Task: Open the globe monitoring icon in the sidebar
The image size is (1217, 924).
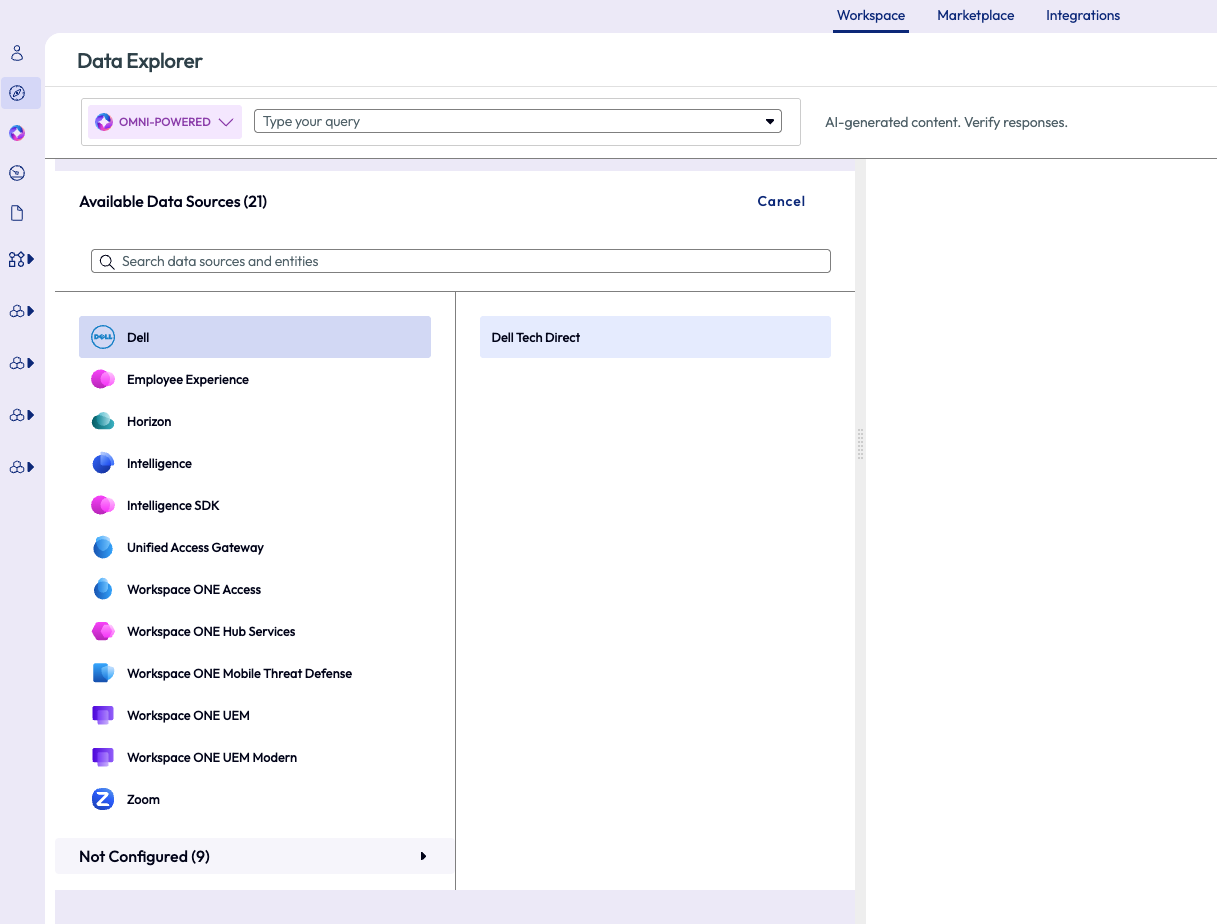Action: click(x=17, y=172)
